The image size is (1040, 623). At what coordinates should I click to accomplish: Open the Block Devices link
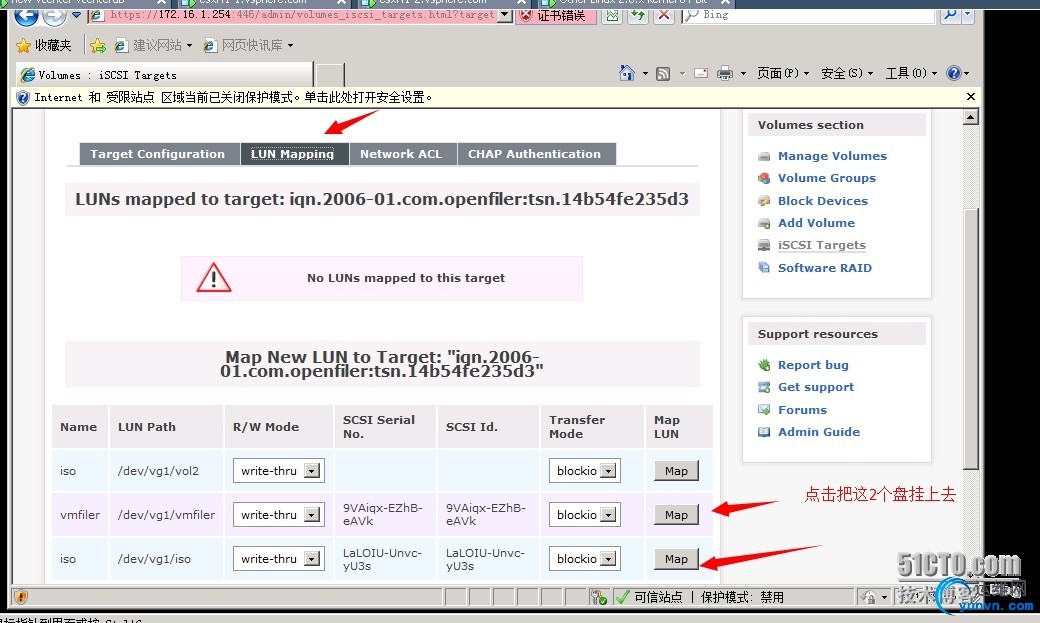point(822,201)
